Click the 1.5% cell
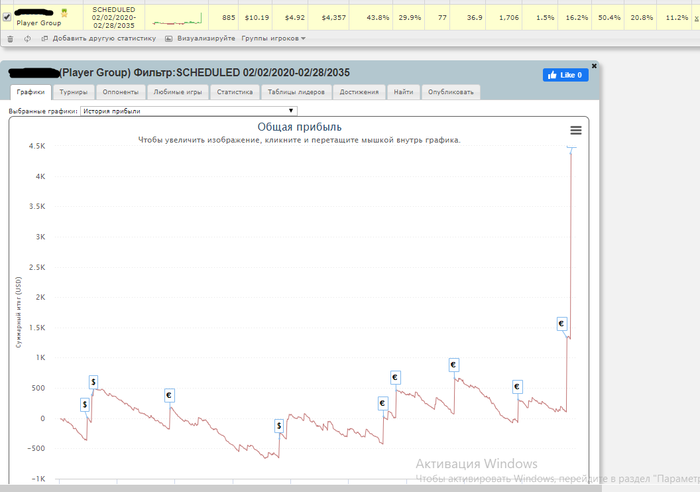Image resolution: width=700 pixels, height=492 pixels. tap(545, 17)
